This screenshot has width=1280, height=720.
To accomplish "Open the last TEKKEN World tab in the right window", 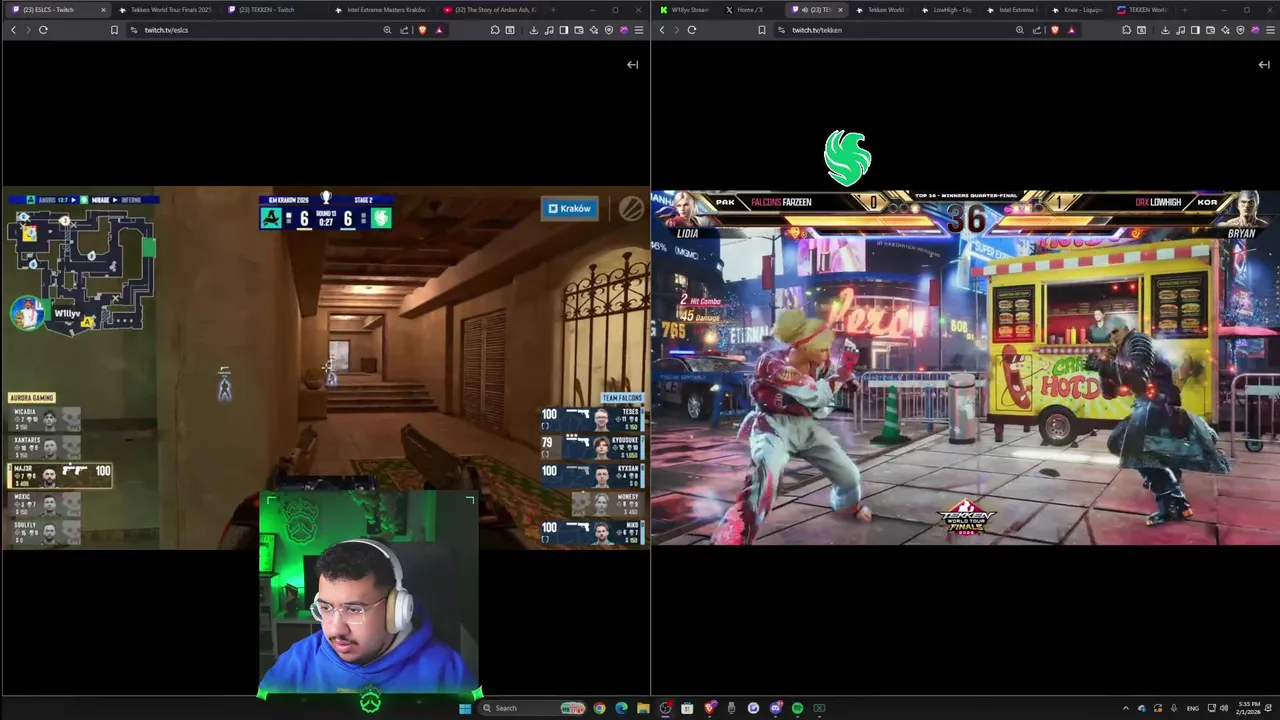I will [x=1141, y=10].
